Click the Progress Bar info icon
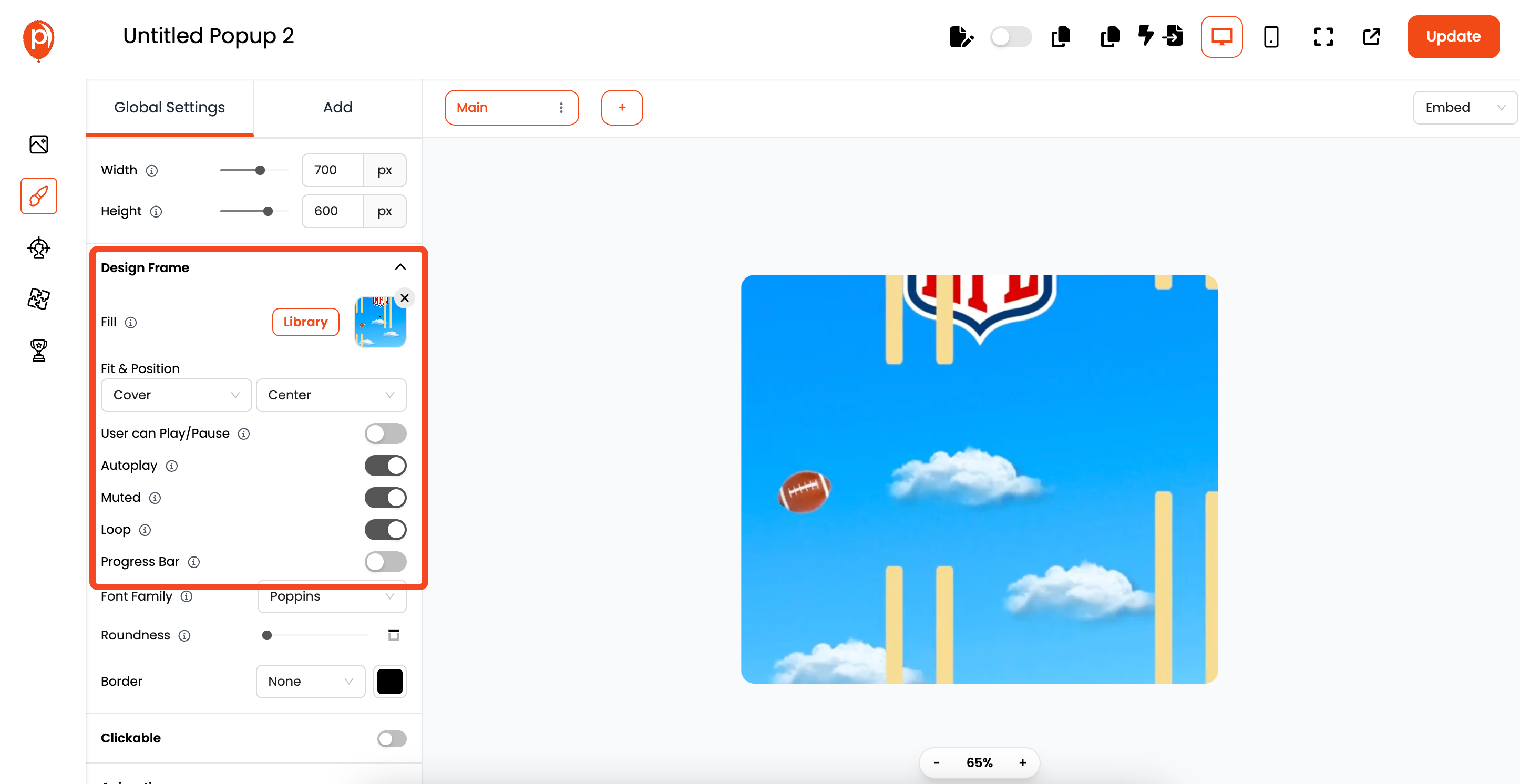1520x784 pixels. (193, 562)
